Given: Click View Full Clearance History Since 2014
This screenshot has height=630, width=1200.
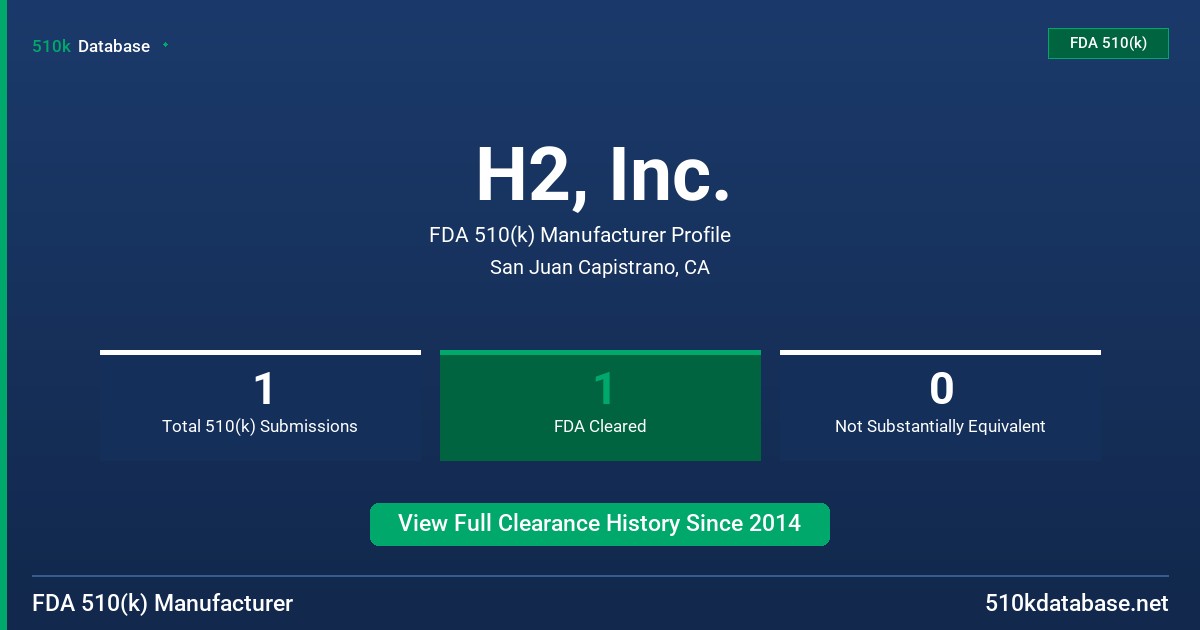Looking at the screenshot, I should coord(600,524).
